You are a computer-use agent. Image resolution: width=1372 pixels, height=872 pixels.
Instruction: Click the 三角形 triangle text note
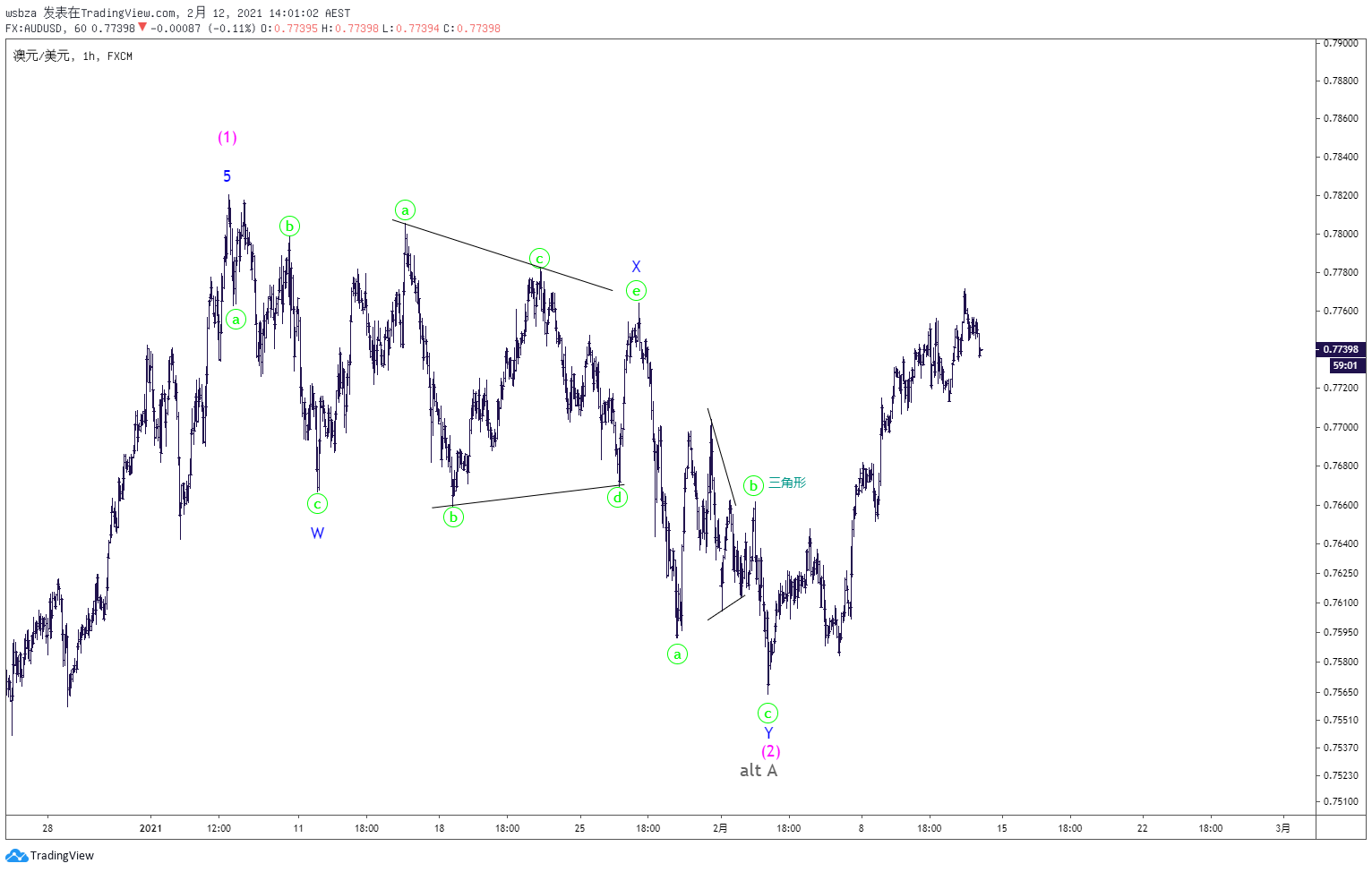[x=787, y=483]
